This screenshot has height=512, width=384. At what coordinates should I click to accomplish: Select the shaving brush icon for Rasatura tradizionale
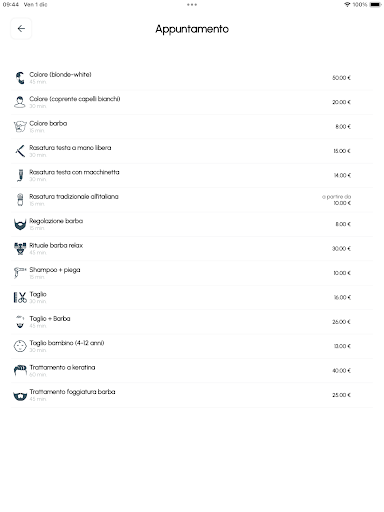coord(20,200)
